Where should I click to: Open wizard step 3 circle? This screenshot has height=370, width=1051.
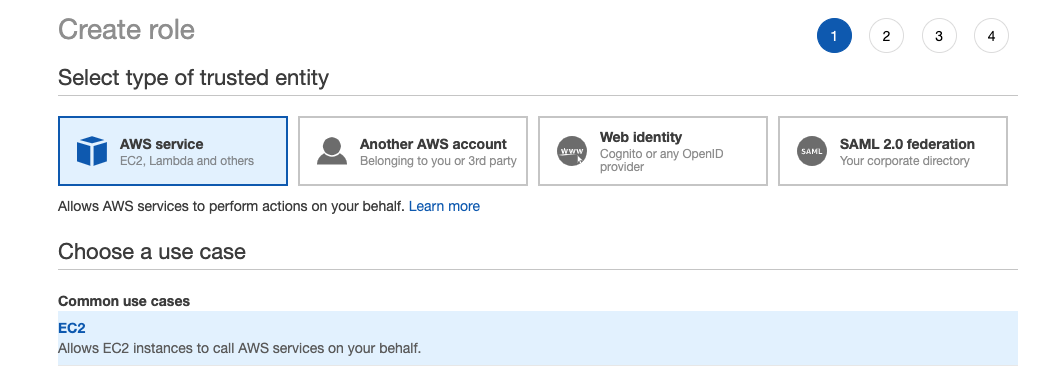tap(938, 36)
